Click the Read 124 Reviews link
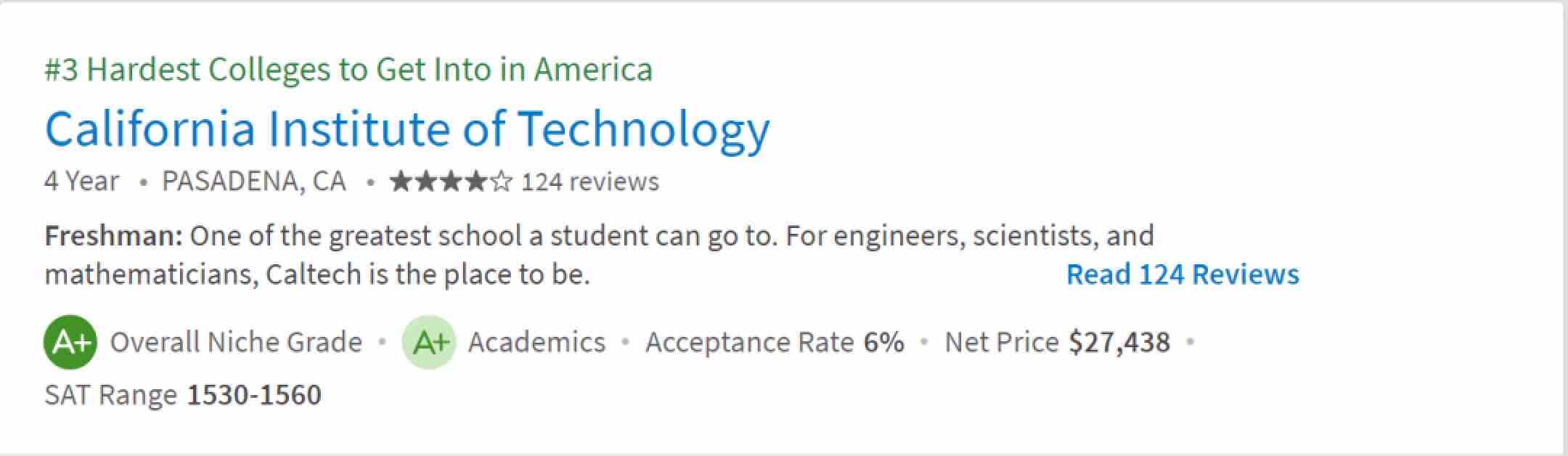The image size is (1568, 456). tap(1183, 274)
